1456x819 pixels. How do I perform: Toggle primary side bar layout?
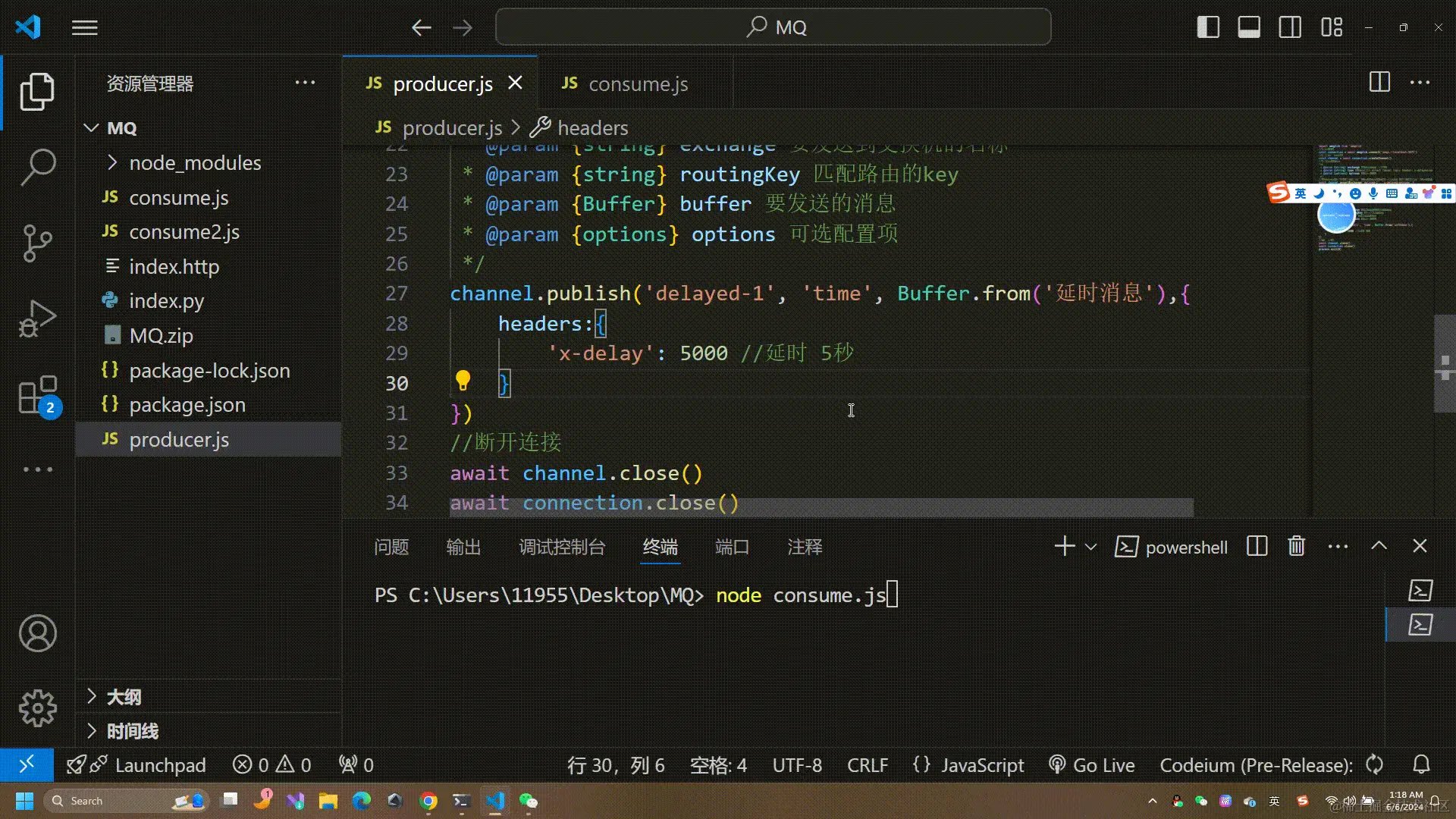pyautogui.click(x=1208, y=27)
